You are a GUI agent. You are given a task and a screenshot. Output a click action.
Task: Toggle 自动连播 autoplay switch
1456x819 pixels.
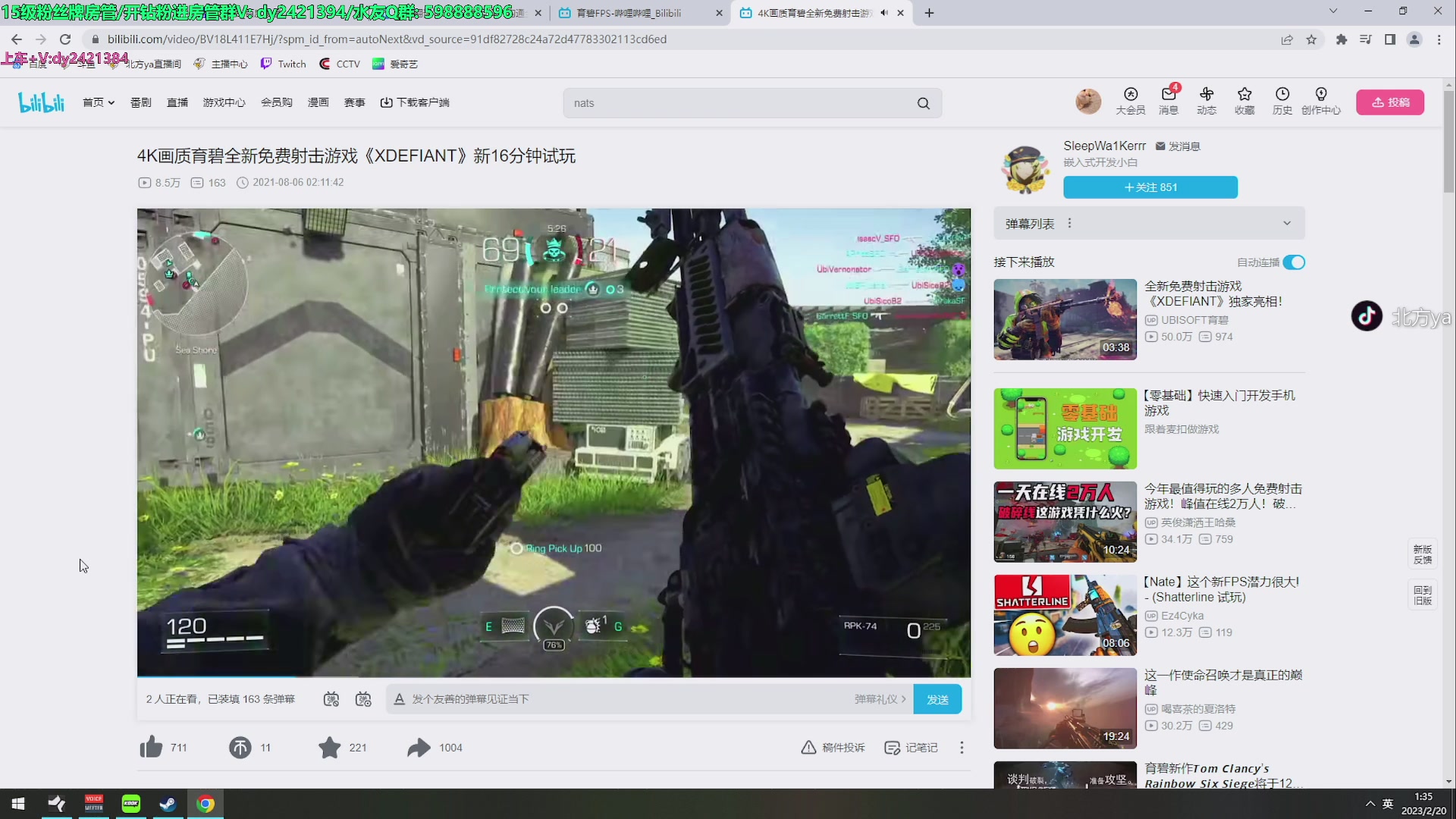[x=1294, y=262]
